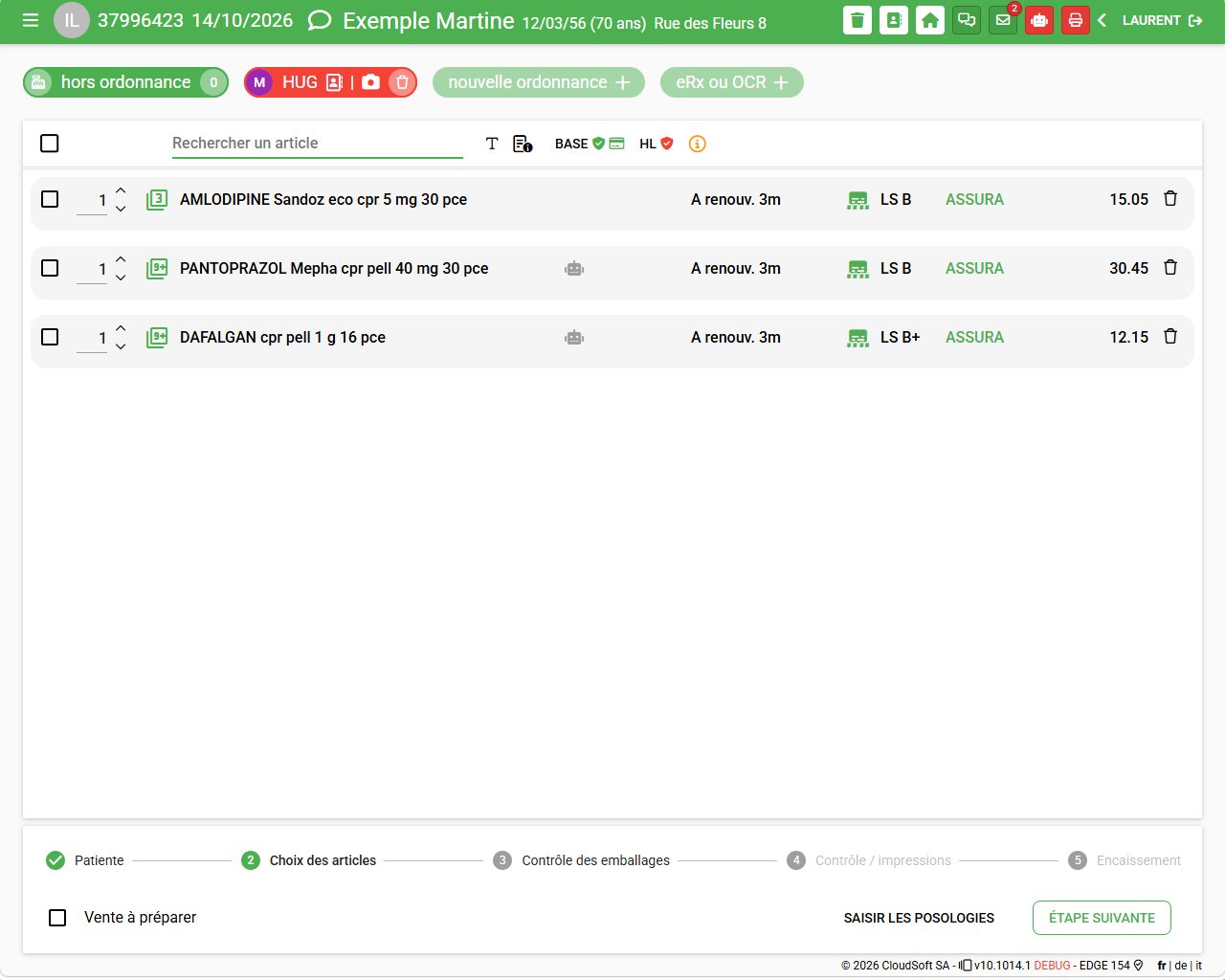Add a nouvelle ordonnance
The image size is (1225, 980).
coord(539,82)
